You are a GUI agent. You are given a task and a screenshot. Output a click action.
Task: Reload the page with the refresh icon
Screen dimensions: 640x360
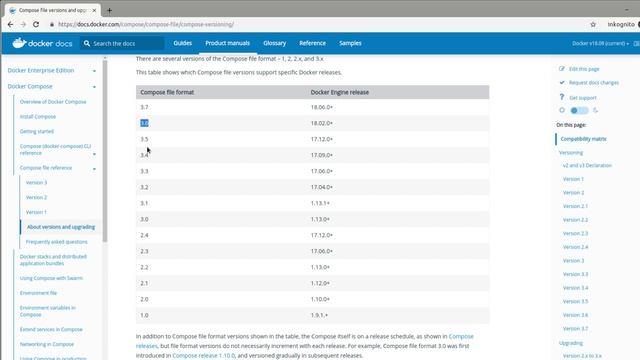point(36,24)
